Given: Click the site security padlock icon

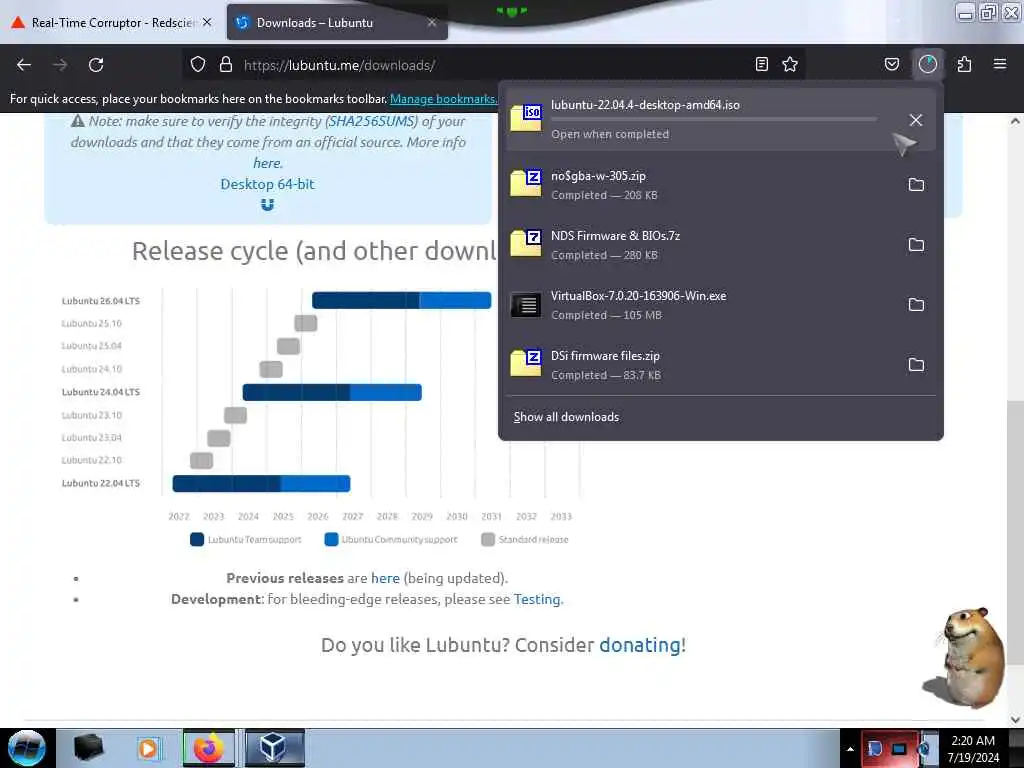Looking at the screenshot, I should coord(226,65).
